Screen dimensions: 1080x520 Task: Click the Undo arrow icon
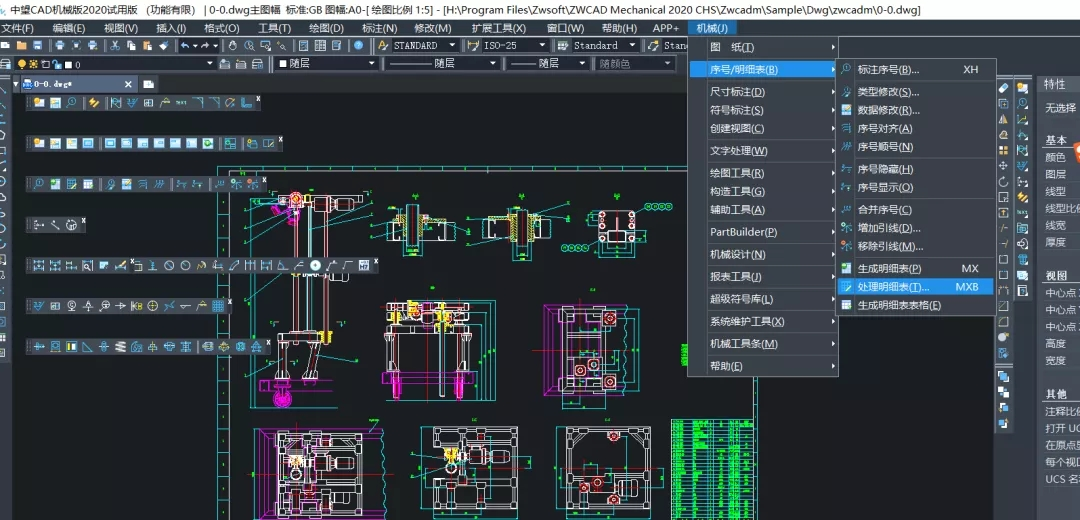coord(186,46)
